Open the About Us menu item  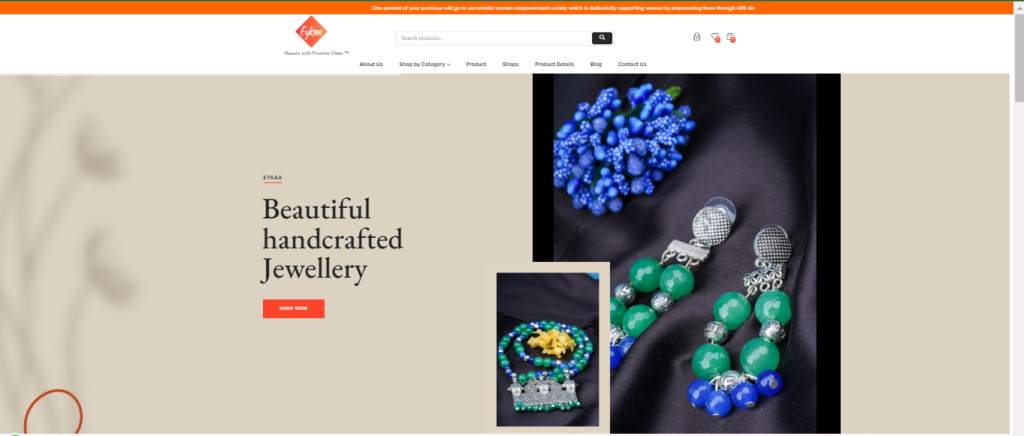(x=371, y=64)
